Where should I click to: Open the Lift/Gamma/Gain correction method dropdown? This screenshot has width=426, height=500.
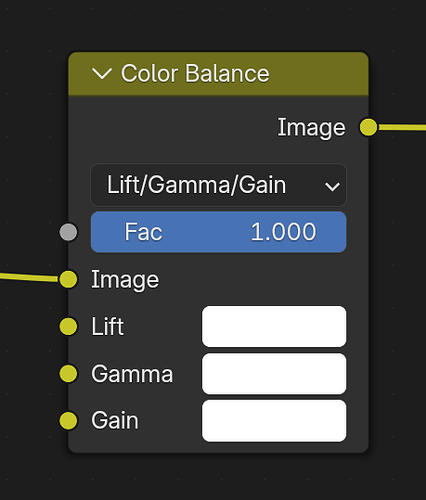(218, 185)
